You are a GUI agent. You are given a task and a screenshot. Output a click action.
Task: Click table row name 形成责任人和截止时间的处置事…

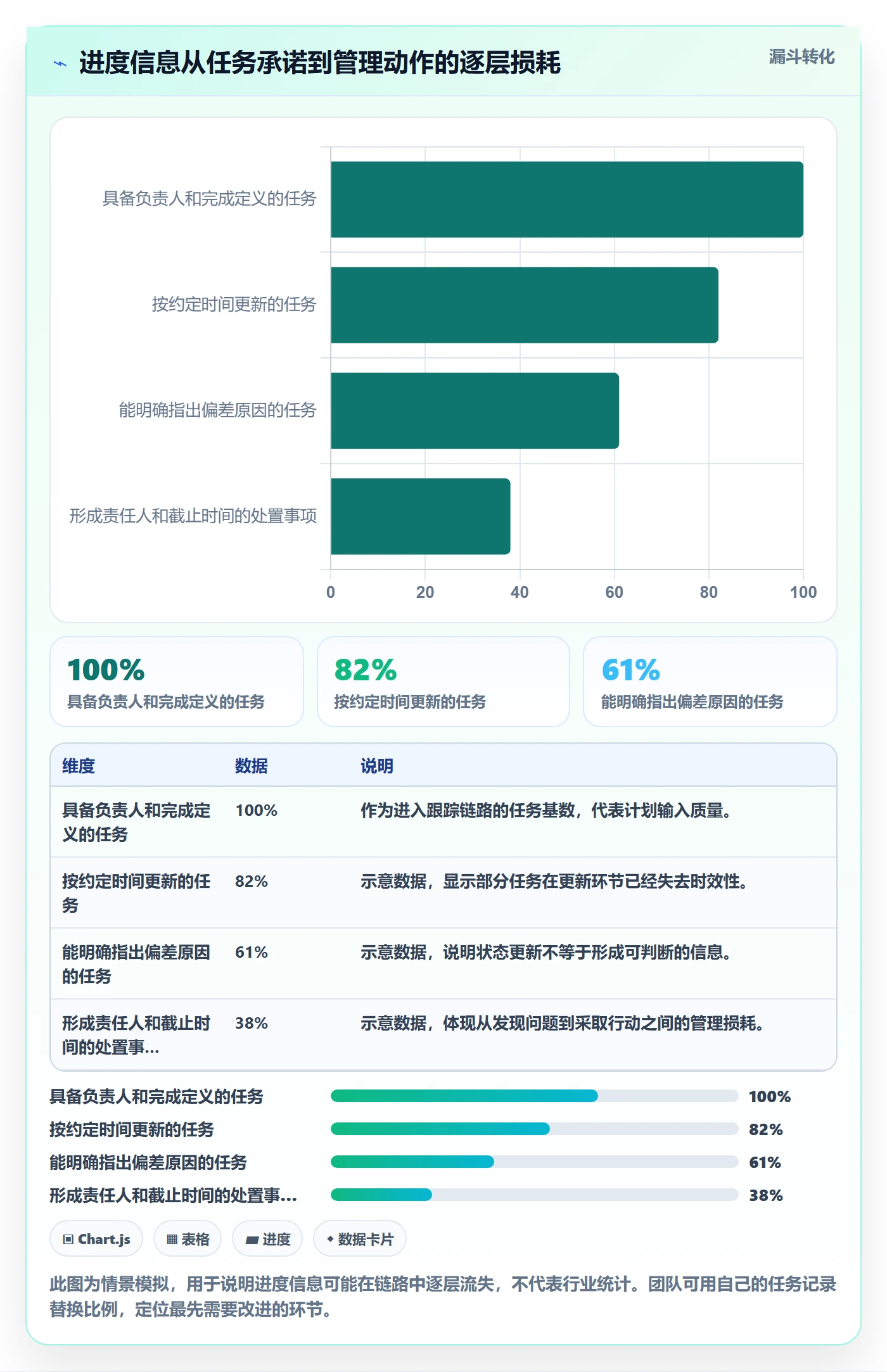coord(136,1035)
